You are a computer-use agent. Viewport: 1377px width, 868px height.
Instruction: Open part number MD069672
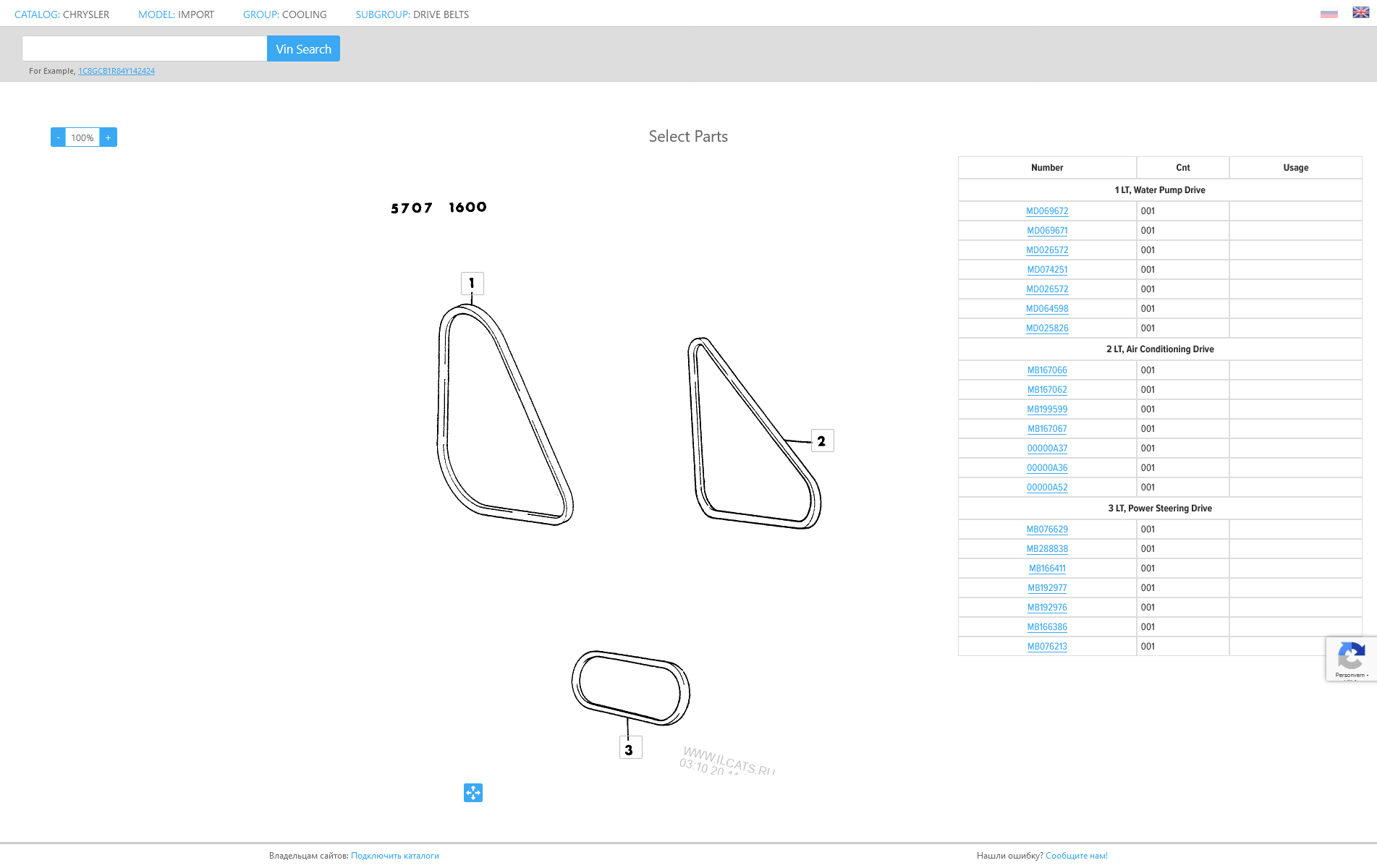pyautogui.click(x=1047, y=211)
